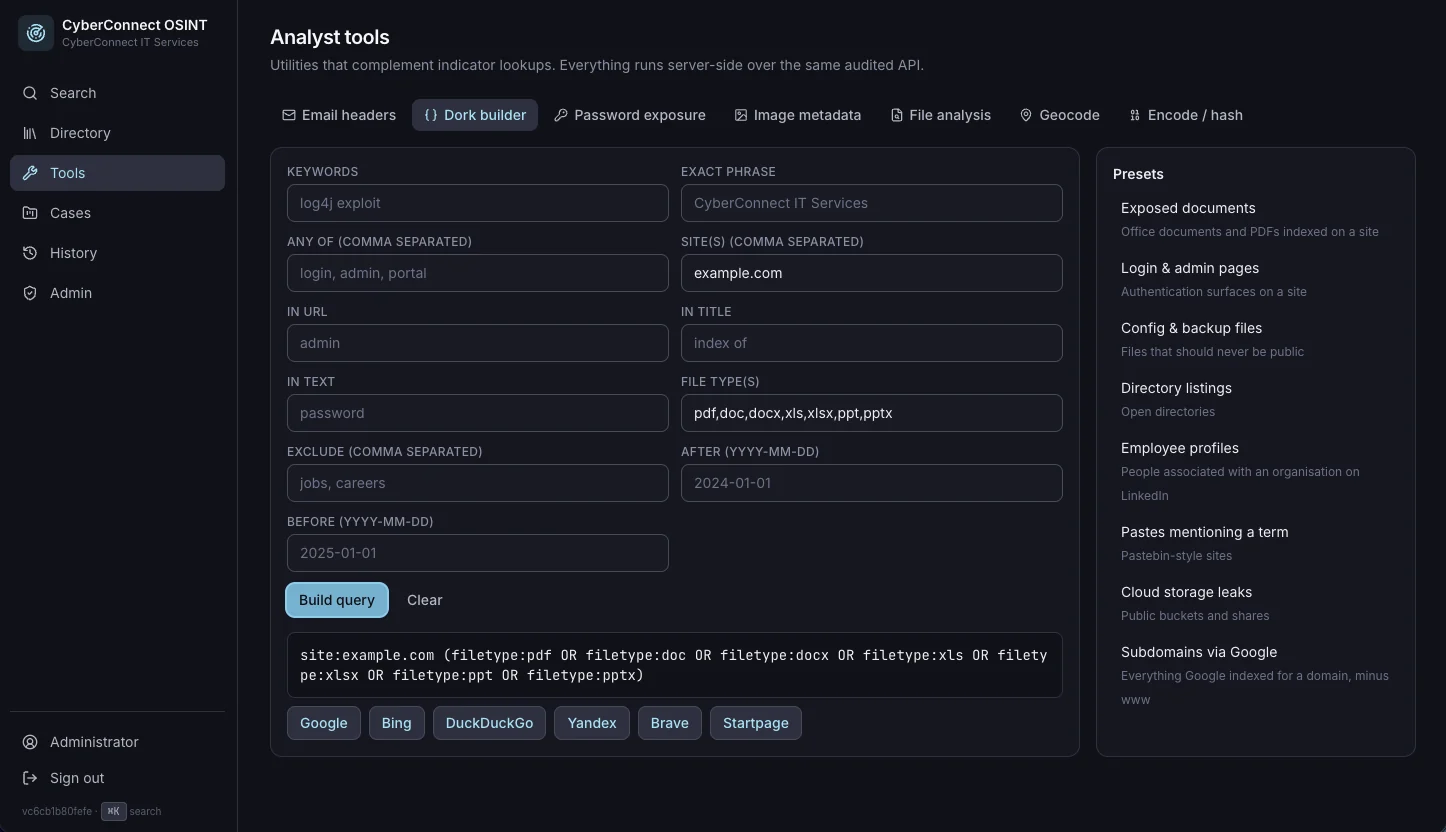The height and width of the screenshot is (832, 1446).
Task: Select the Subdomains via Google preset
Action: [x=1256, y=676]
